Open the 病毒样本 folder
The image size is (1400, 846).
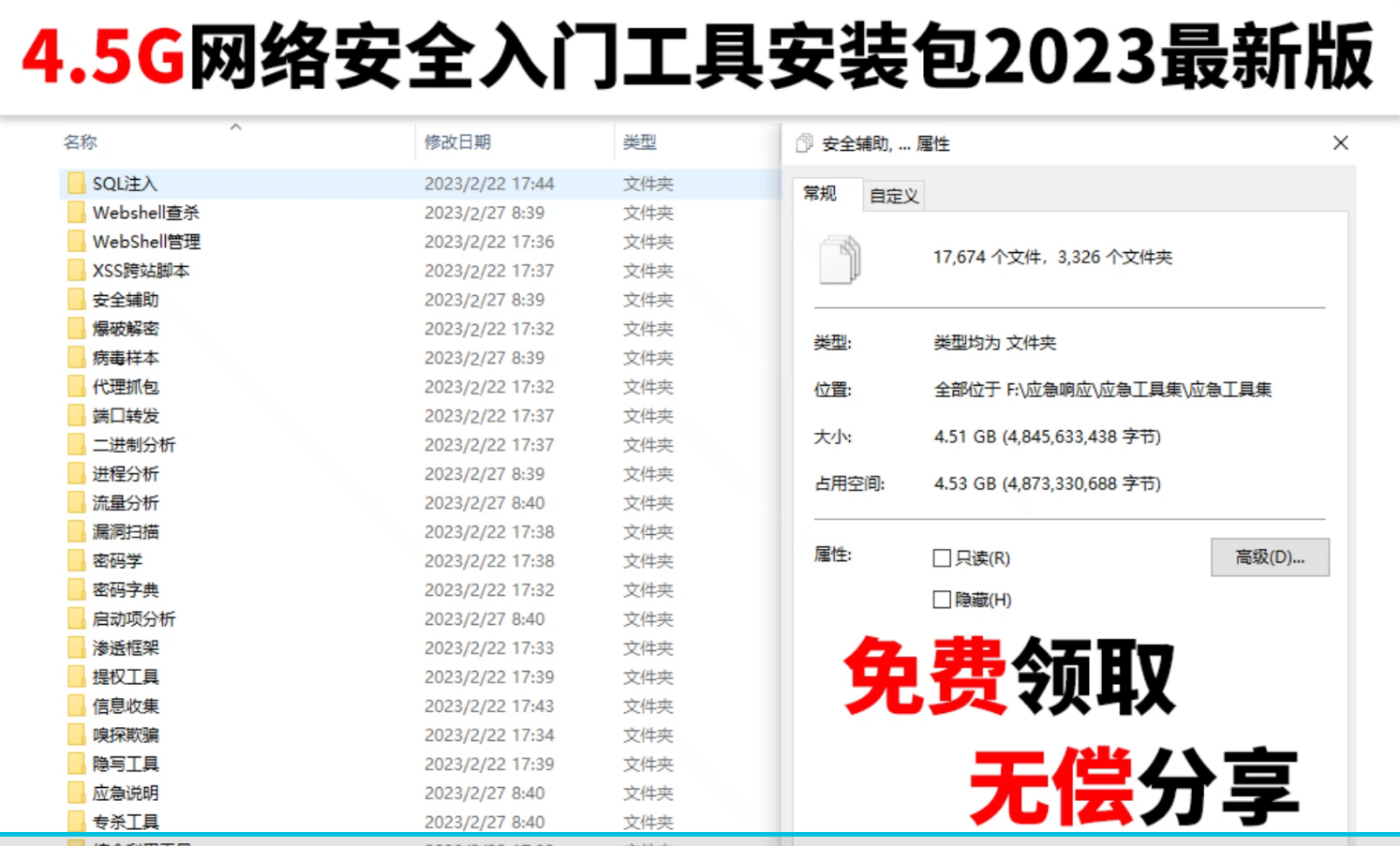tap(126, 357)
